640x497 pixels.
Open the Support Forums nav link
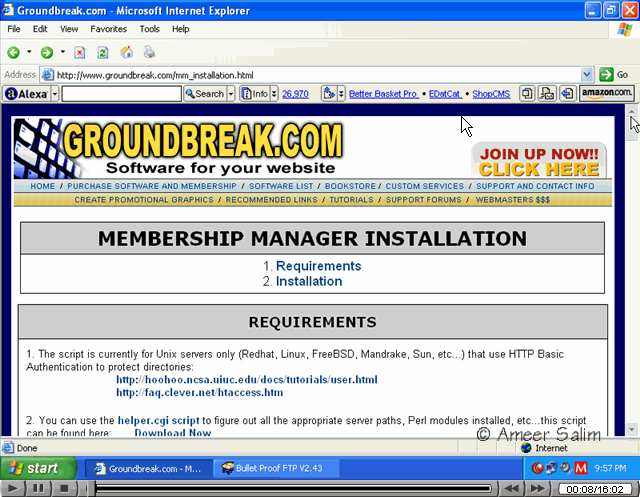[424, 200]
